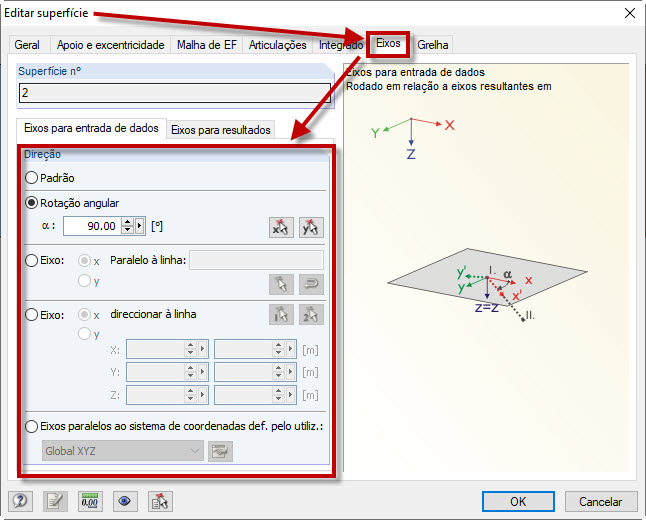Open Eixos para entrada de dados subtab

(x=91, y=128)
